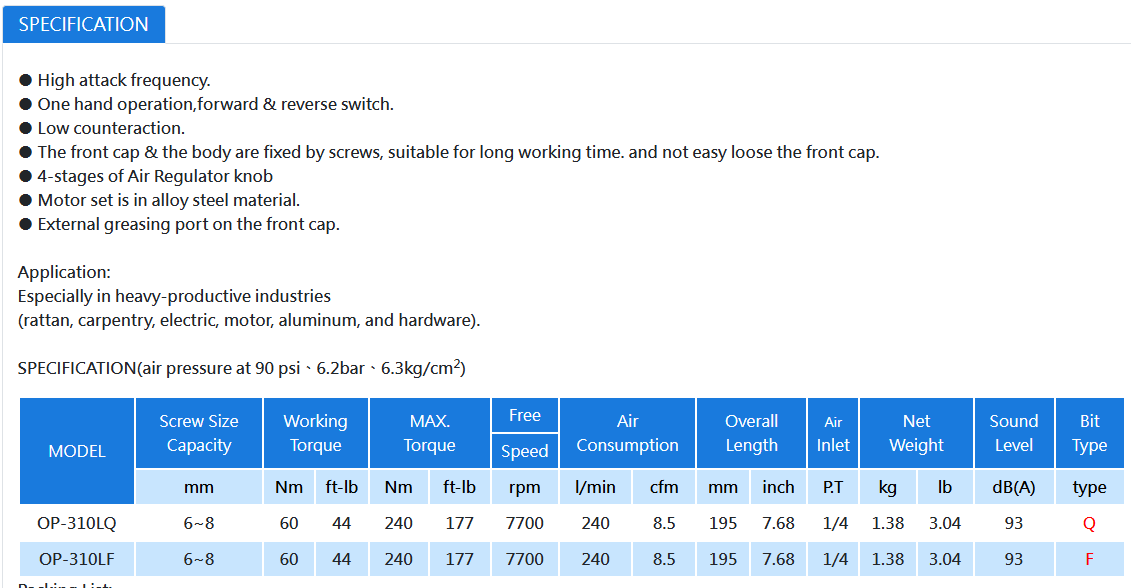Click the 7700 speed value for OP-310LQ

coord(525,523)
